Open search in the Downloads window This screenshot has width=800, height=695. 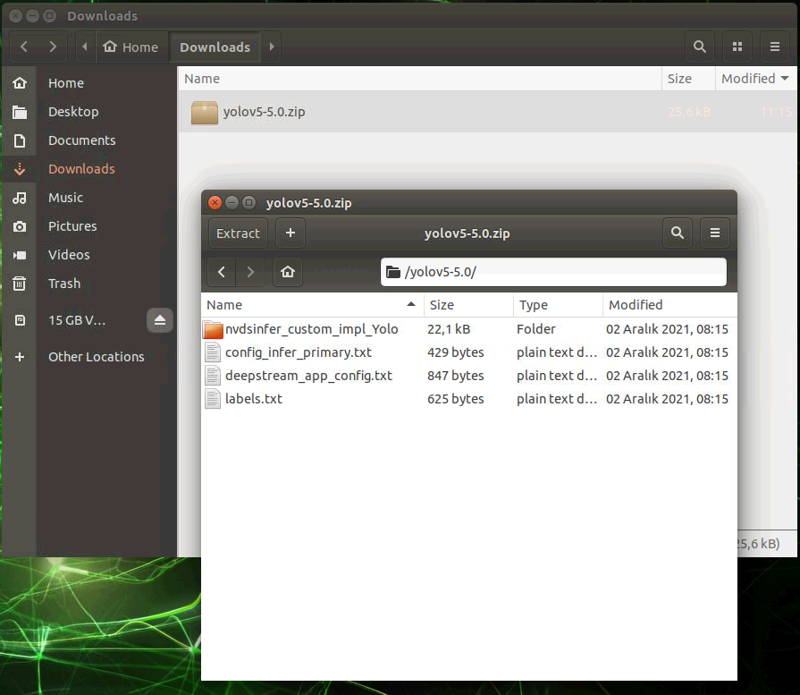coord(699,46)
